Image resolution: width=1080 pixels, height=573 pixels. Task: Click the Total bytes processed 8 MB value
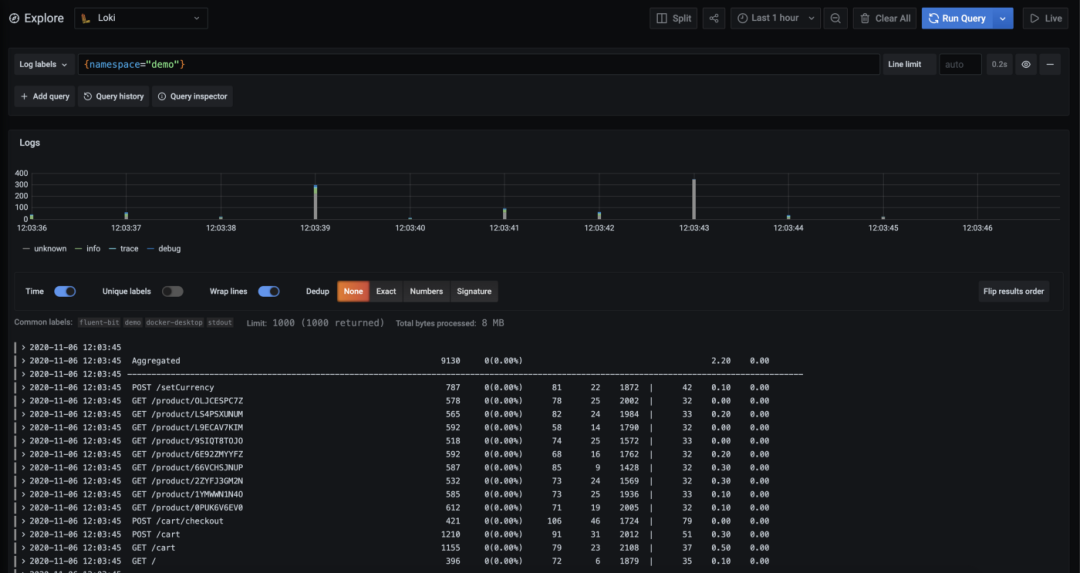(x=493, y=323)
